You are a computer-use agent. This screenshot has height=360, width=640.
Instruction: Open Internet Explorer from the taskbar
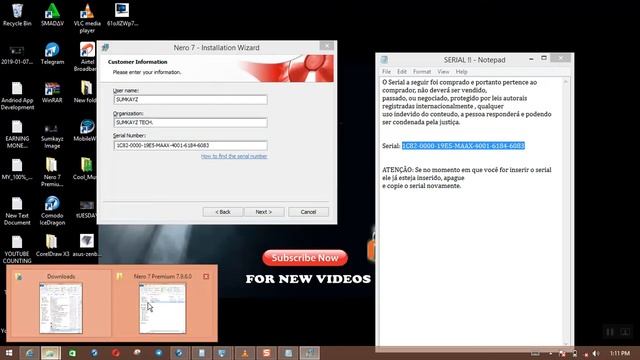(29, 353)
